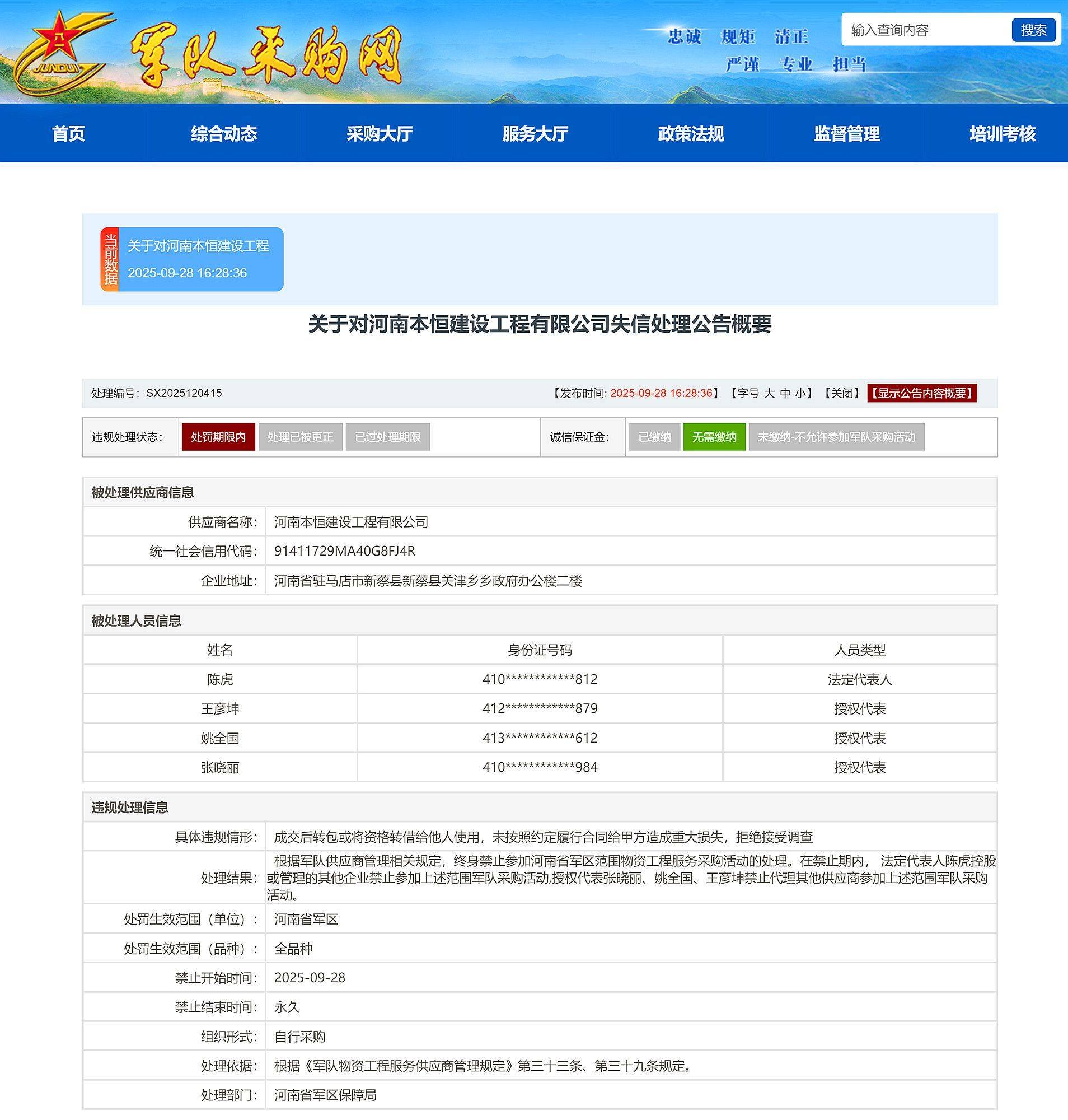Viewport: 1068px width, 1120px height.
Task: Select the 已过处理期限 status tag
Action: [x=387, y=437]
